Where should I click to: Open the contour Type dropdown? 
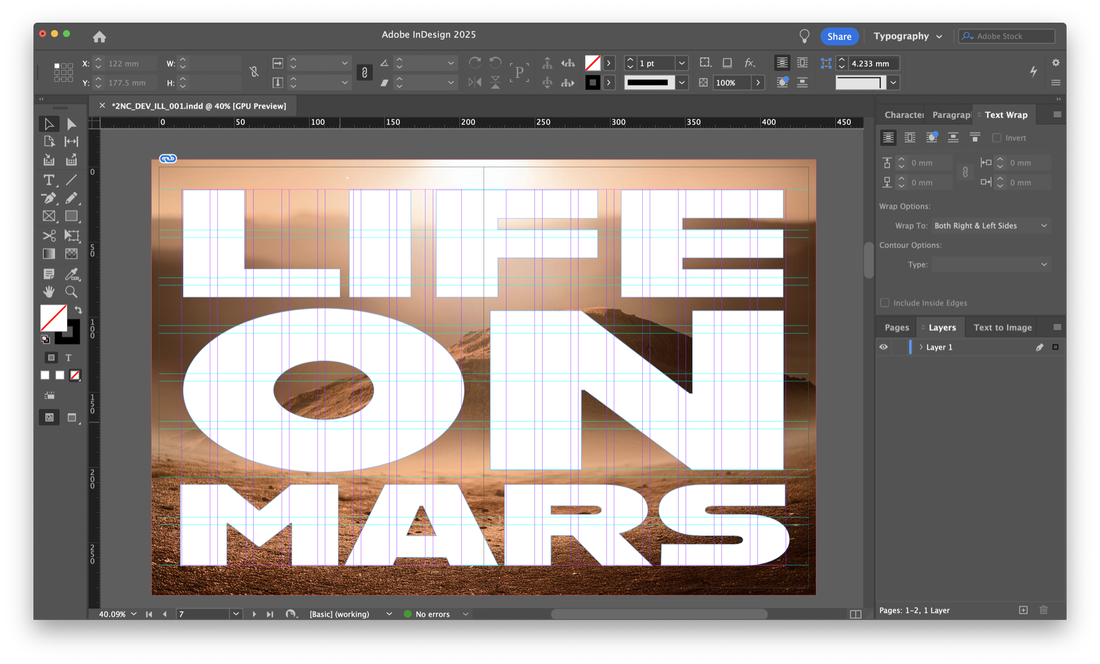[x=990, y=264]
